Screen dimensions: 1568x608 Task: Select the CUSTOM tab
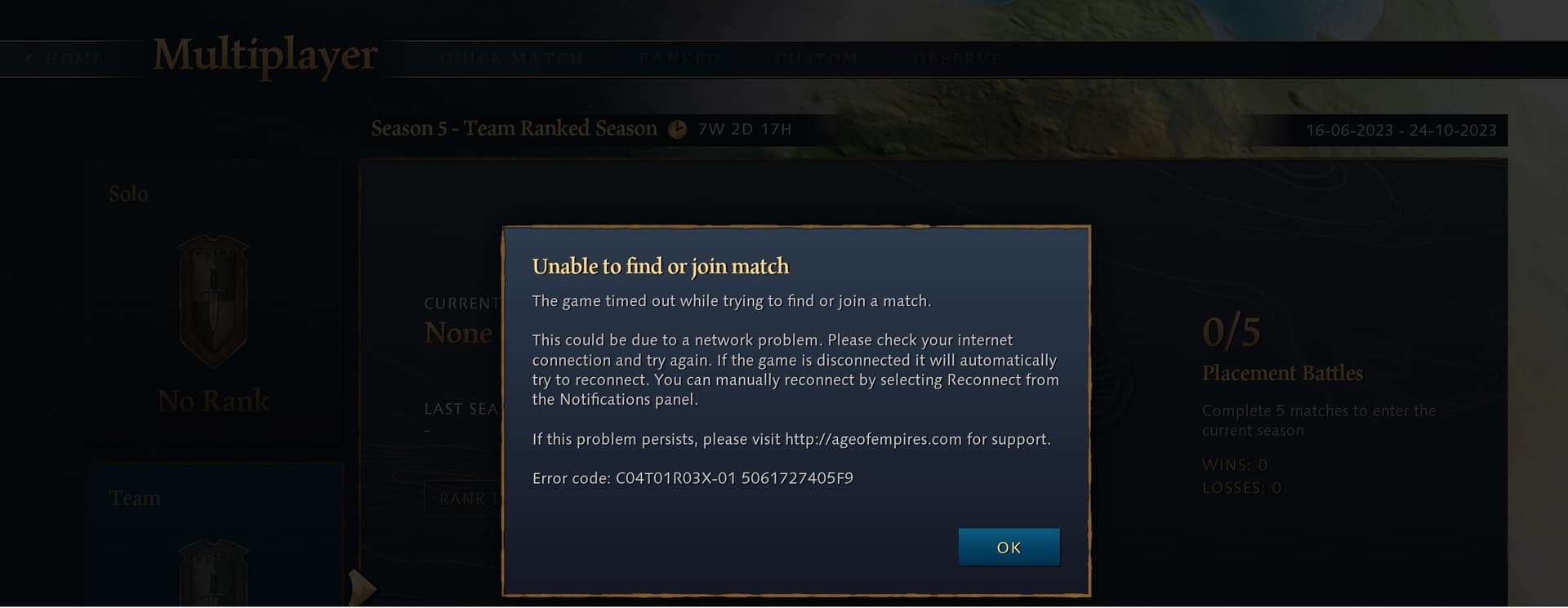click(817, 59)
